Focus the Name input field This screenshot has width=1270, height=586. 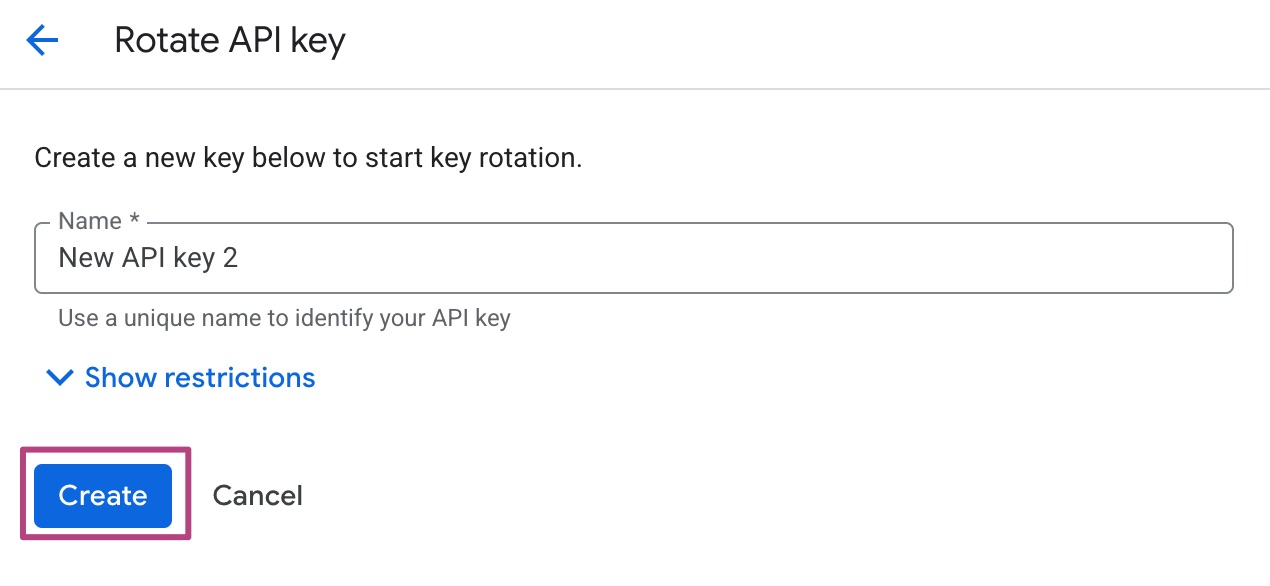(x=633, y=258)
